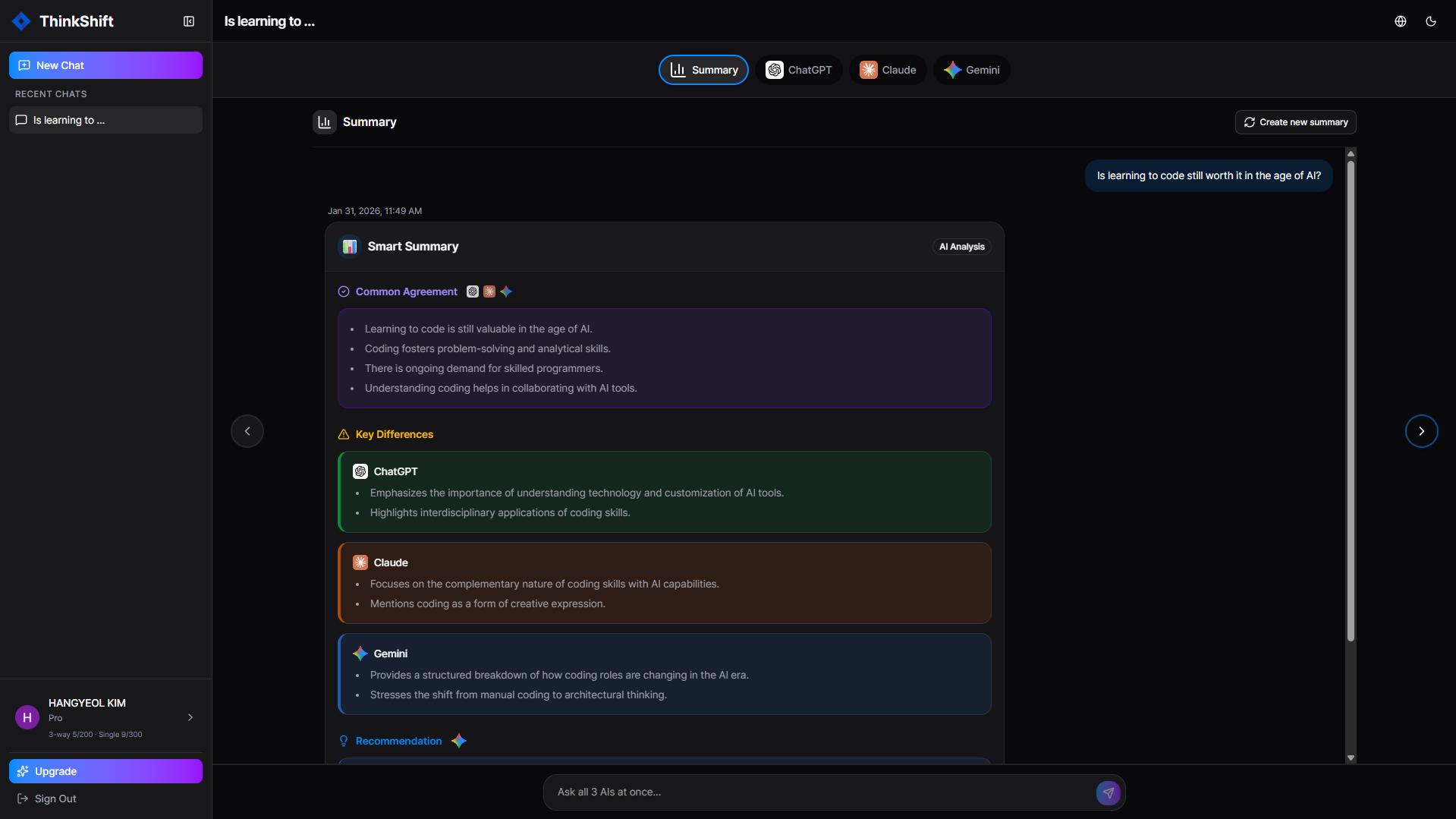Expand the HANGYEOL KIM profile chevron

point(190,717)
